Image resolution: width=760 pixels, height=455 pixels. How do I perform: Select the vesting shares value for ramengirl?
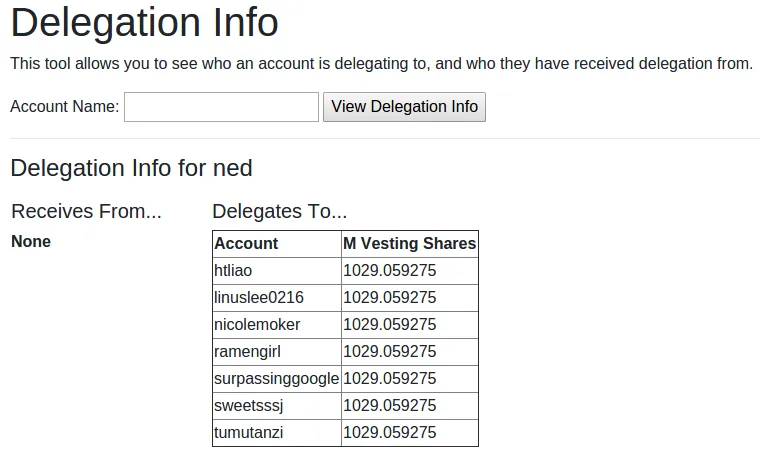[390, 352]
